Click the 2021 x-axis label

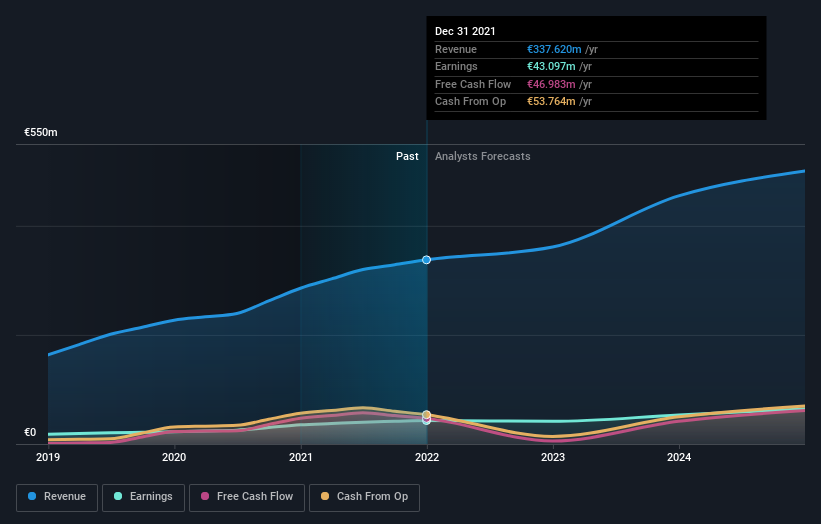(x=301, y=458)
